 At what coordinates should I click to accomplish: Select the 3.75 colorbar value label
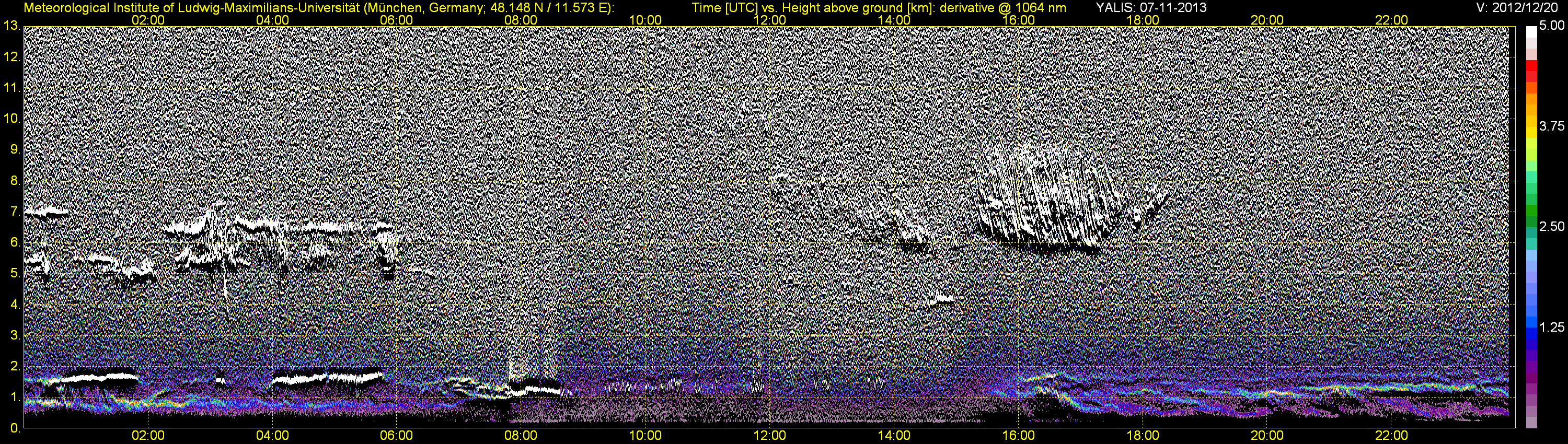(1552, 126)
